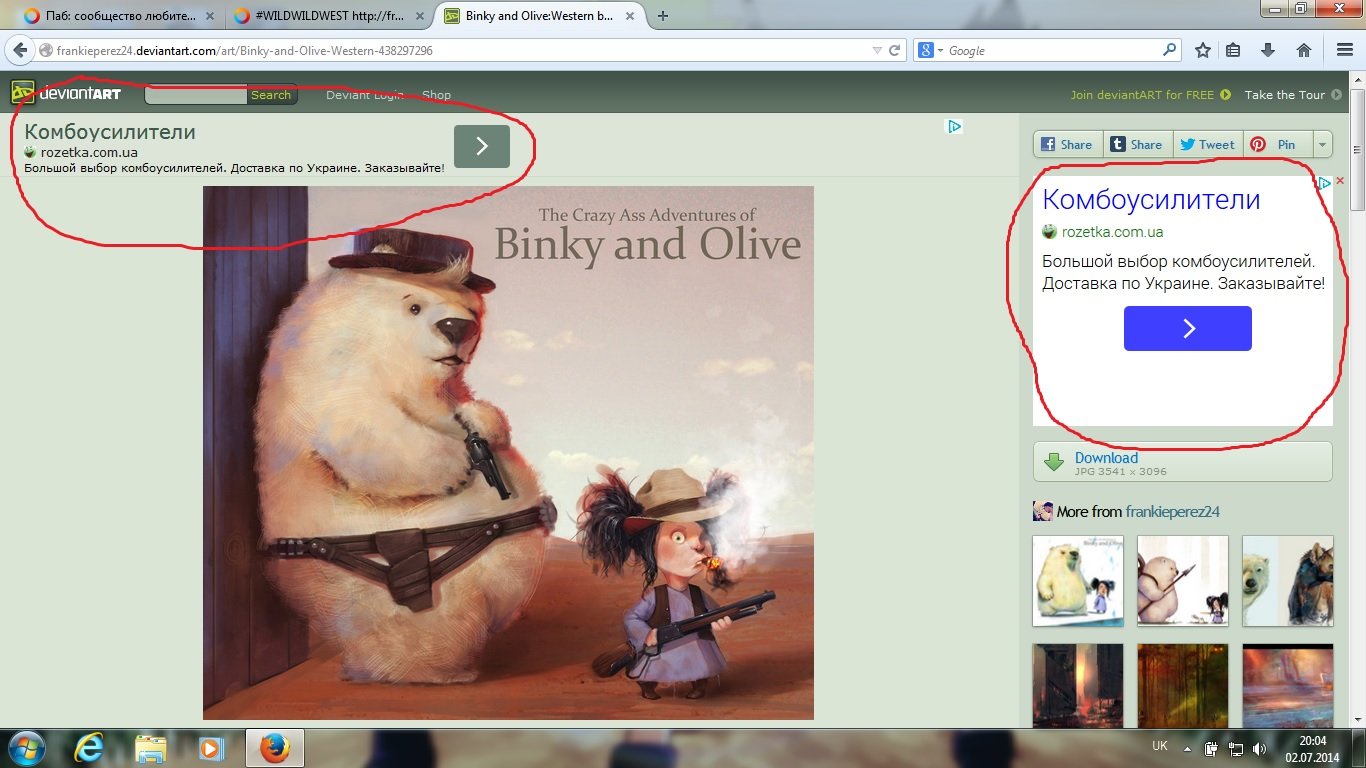Share on Facebook
This screenshot has width=1366, height=768.
1068,144
